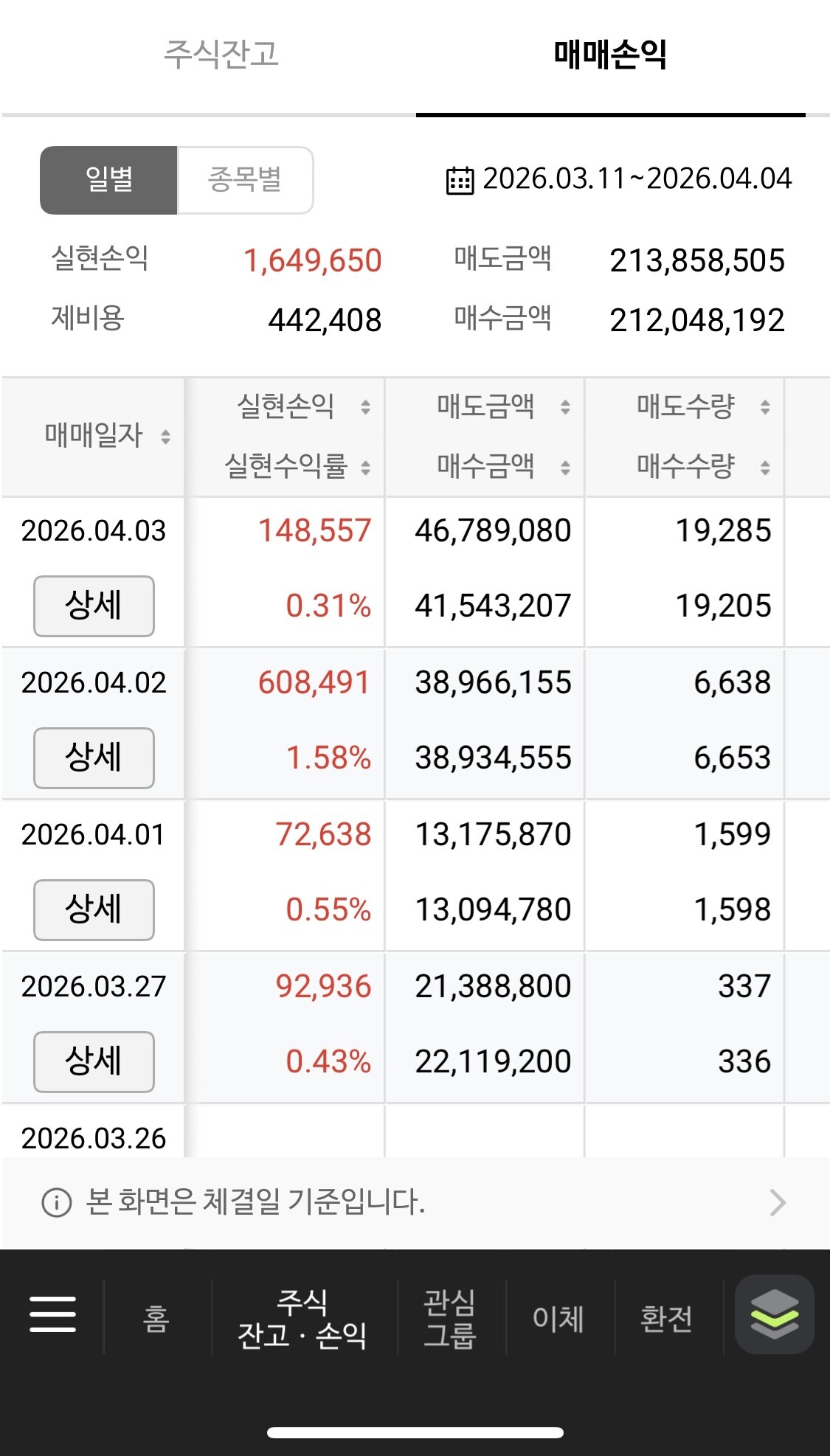The width and height of the screenshot is (830, 1456).
Task: Sort by 매수수량 column arrows
Action: (765, 467)
